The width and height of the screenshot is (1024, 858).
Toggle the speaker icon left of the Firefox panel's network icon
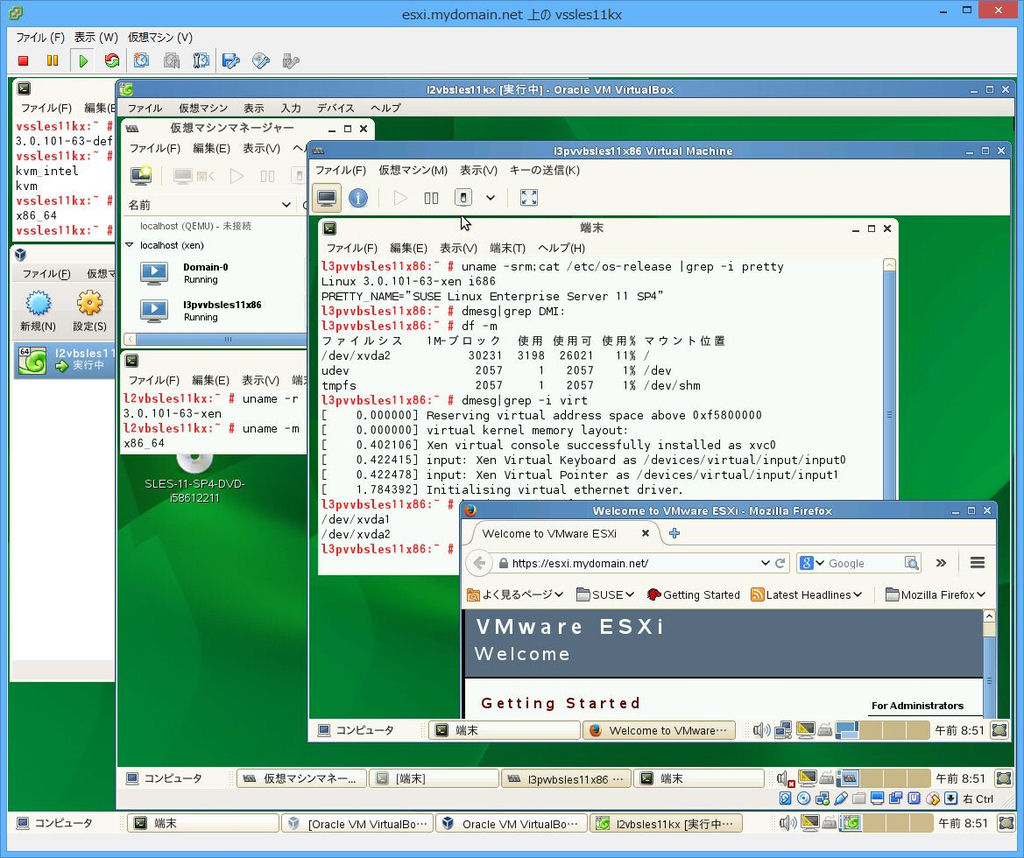click(x=761, y=730)
